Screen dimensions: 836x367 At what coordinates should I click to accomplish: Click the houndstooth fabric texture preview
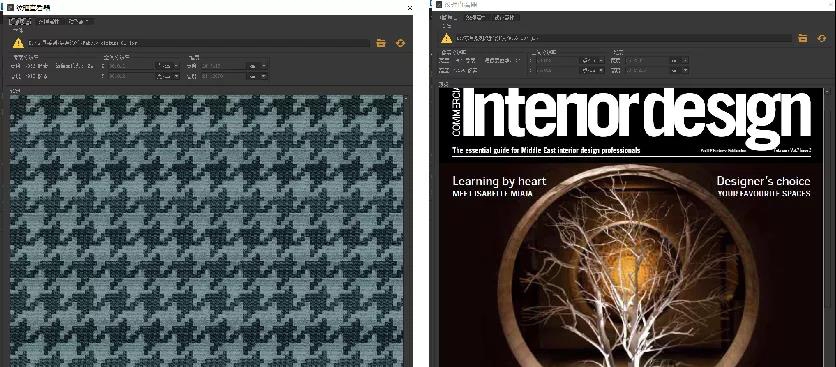pyautogui.click(x=207, y=231)
